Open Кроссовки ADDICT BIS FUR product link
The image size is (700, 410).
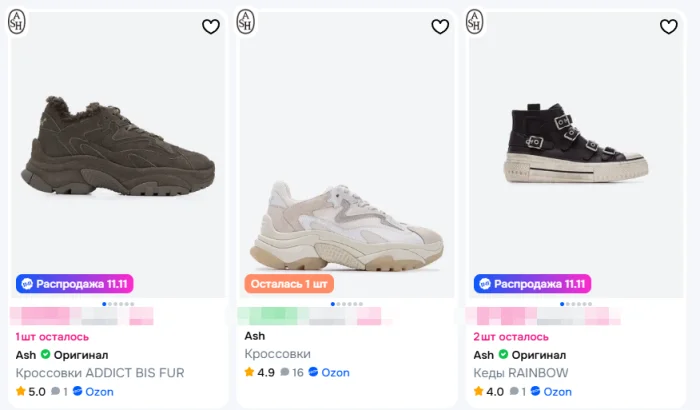(100, 373)
